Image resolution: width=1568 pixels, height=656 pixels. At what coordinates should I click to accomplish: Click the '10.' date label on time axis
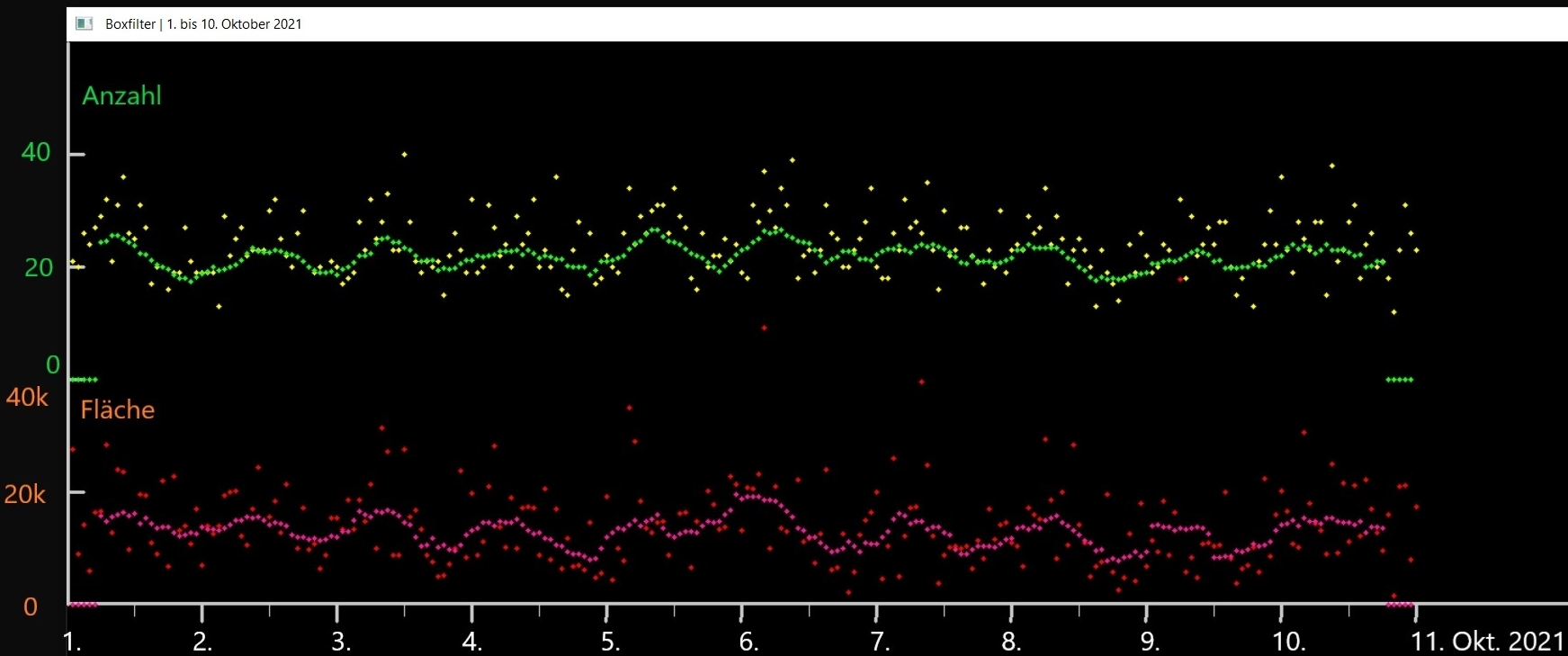pos(1289,642)
